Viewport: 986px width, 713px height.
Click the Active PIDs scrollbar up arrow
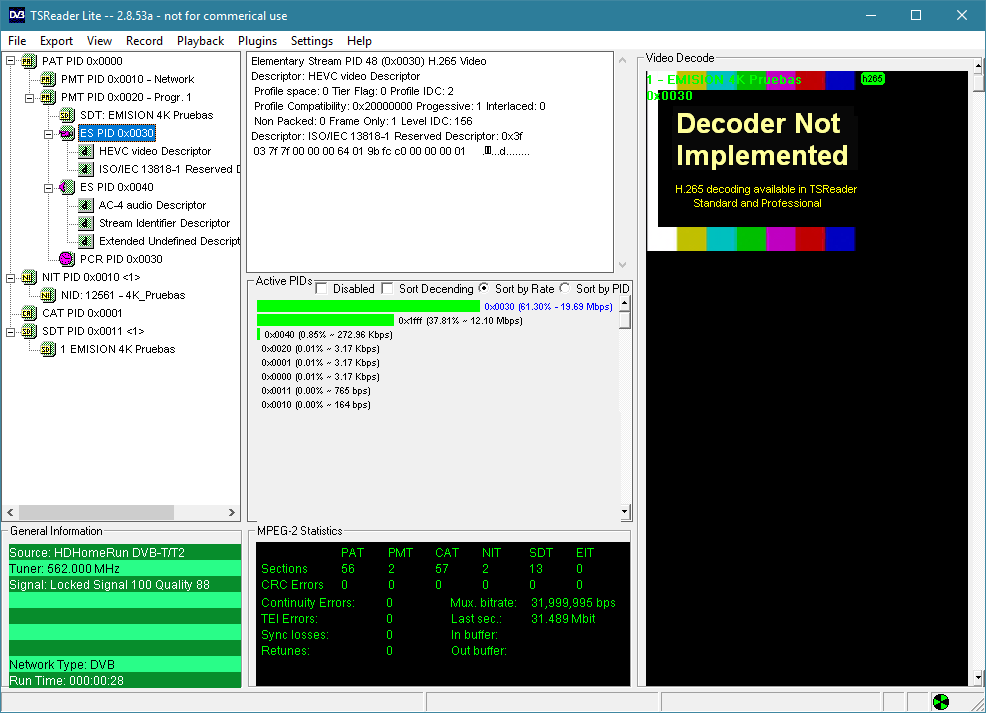coord(624,303)
